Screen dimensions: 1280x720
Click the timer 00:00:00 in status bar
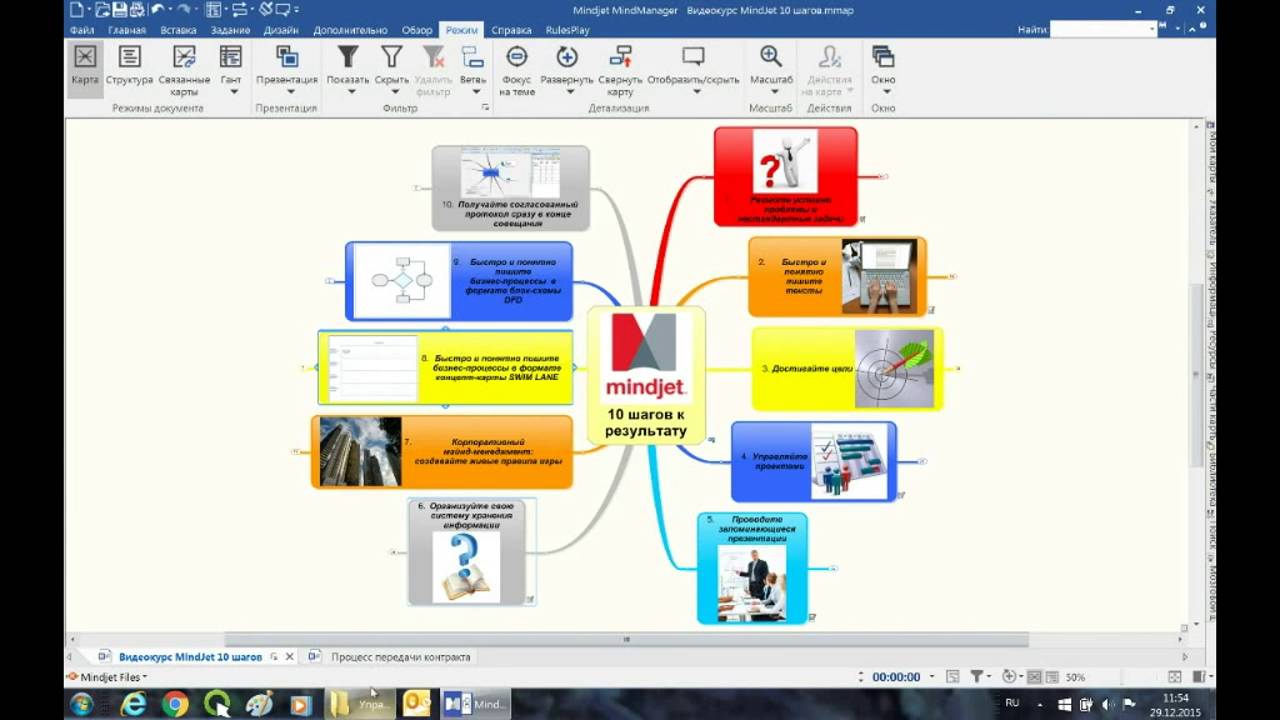point(896,677)
